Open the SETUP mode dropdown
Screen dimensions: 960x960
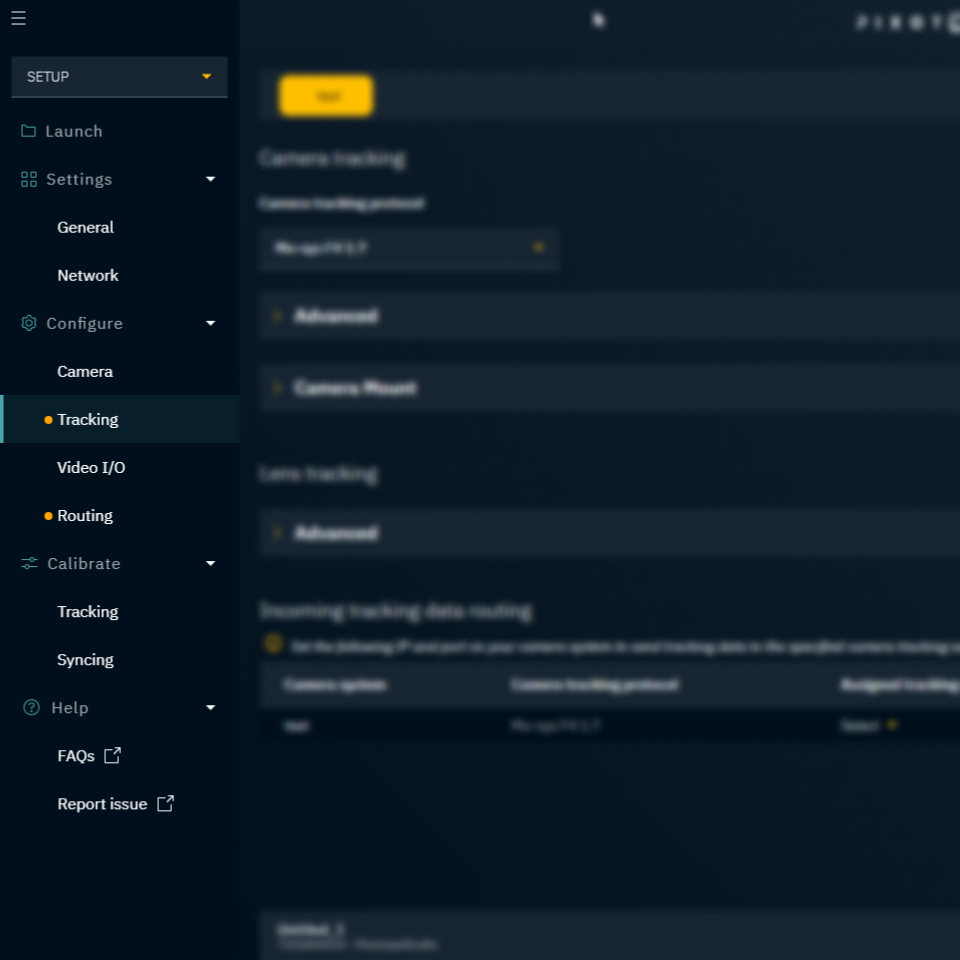point(119,77)
